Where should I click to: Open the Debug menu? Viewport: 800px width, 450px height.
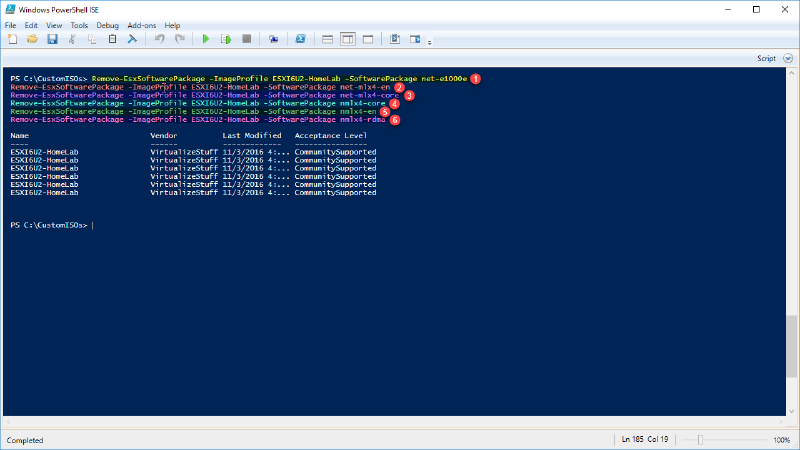tap(107, 25)
